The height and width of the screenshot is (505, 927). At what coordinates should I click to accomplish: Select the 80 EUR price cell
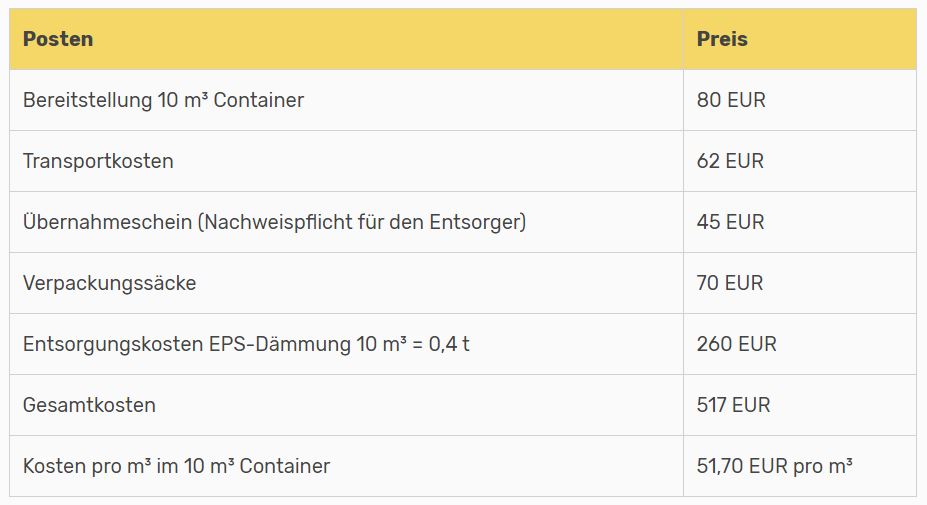(x=800, y=100)
